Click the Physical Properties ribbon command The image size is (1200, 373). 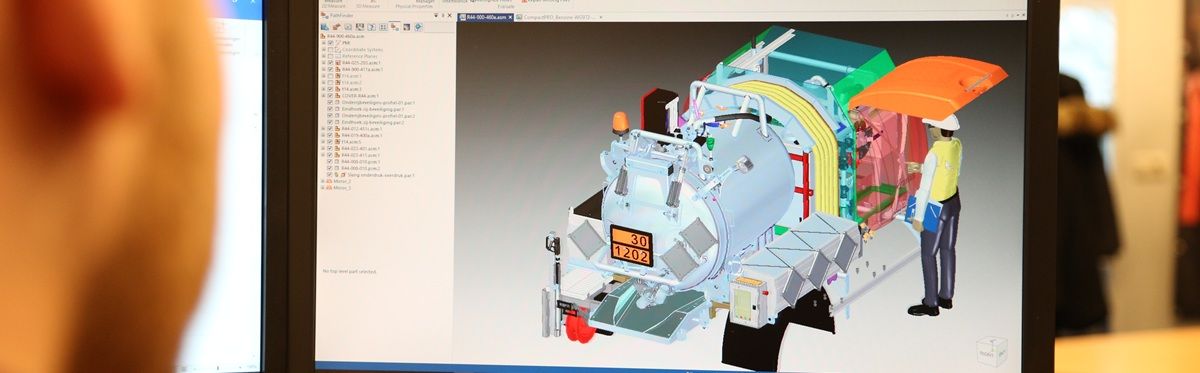(415, 6)
